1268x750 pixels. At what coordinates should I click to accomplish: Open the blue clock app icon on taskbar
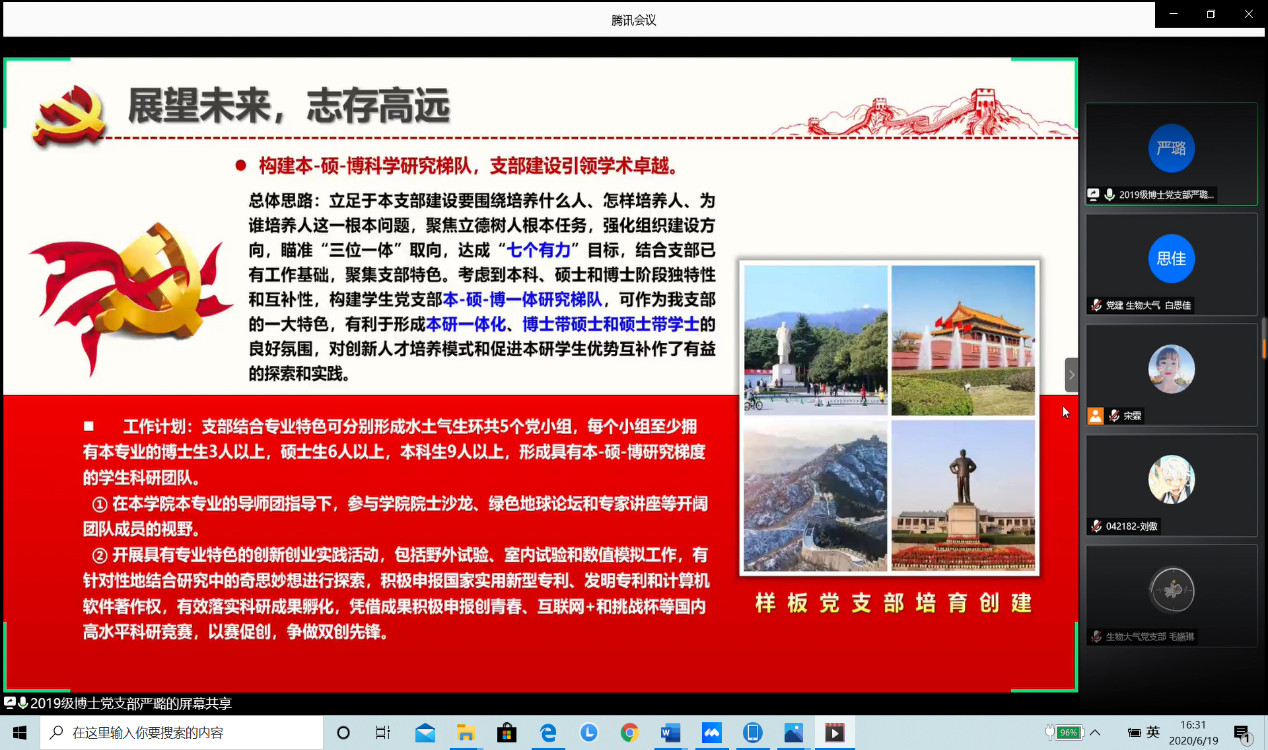[x=589, y=733]
